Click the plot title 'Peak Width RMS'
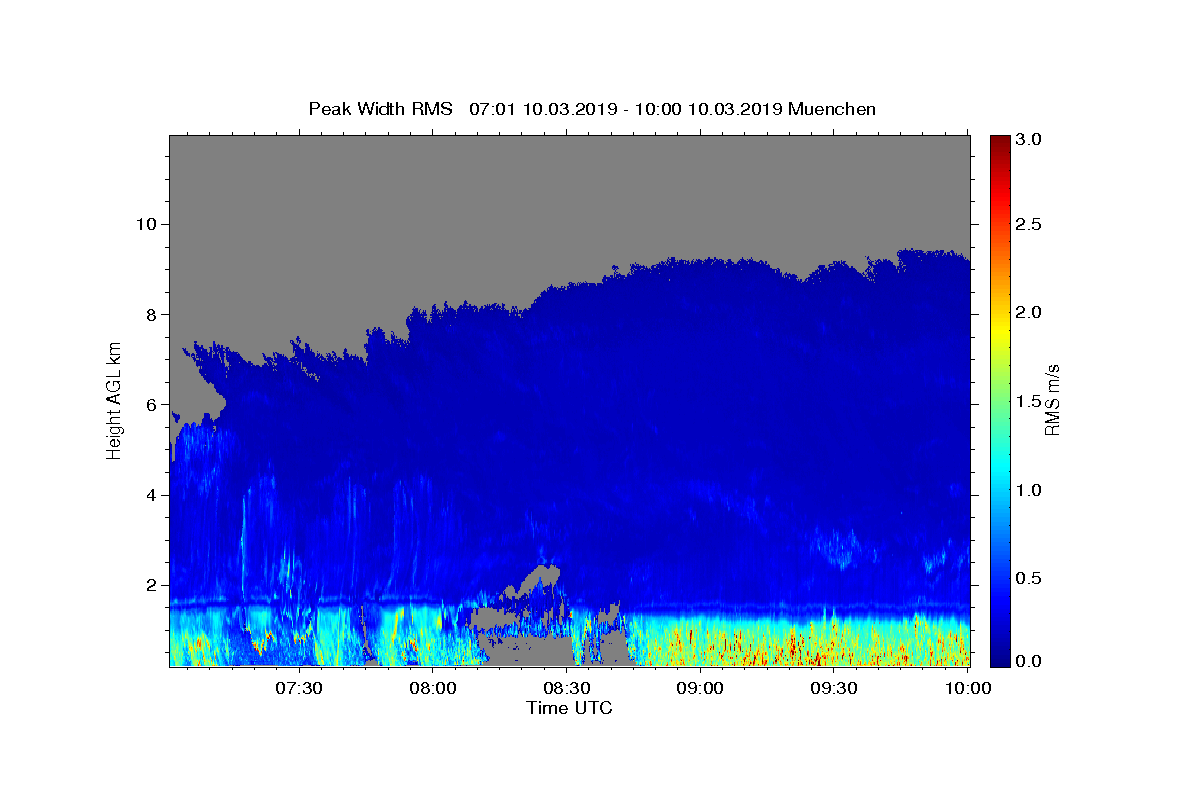 tap(381, 108)
